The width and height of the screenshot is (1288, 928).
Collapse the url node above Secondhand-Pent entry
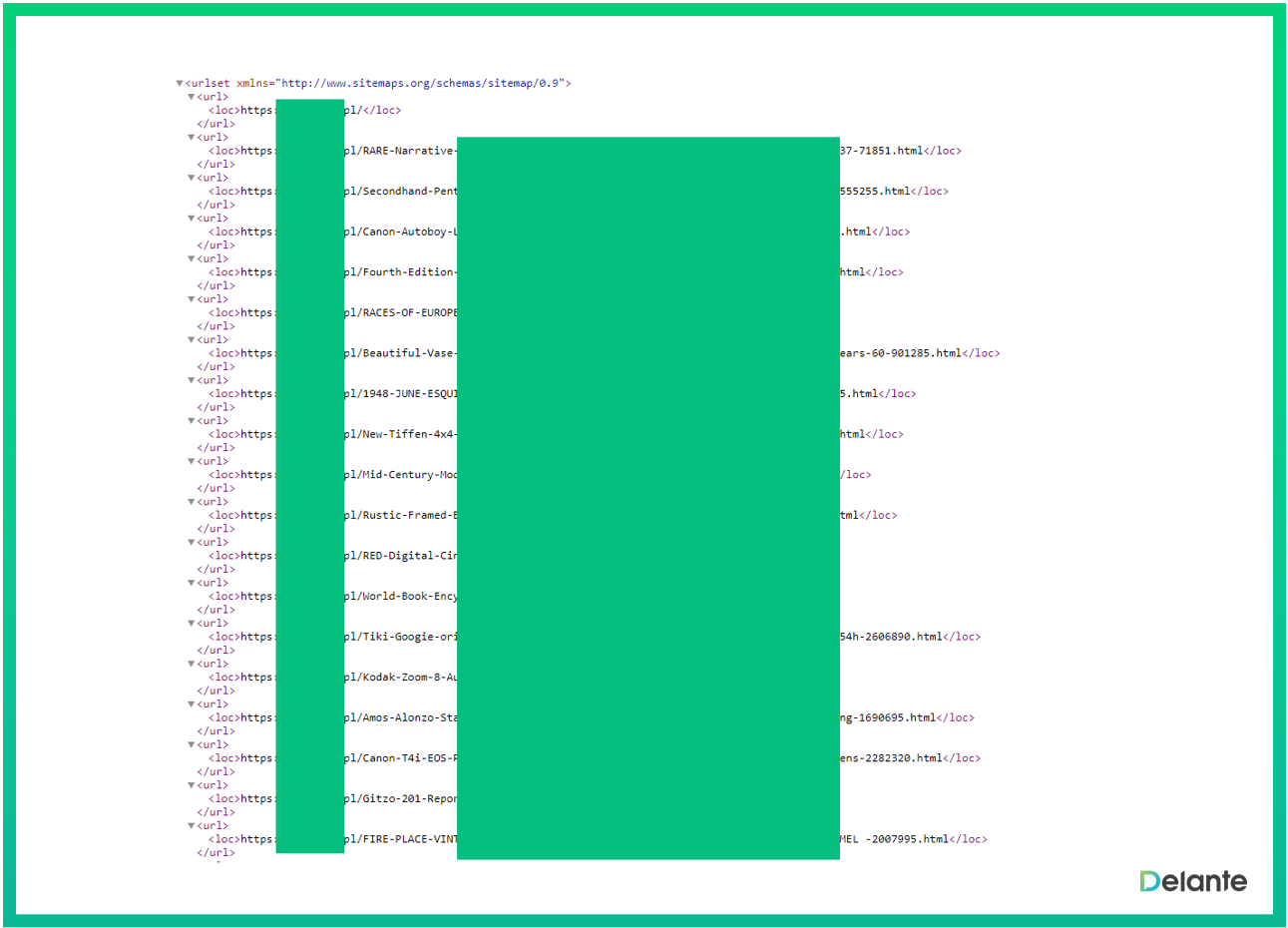192,179
